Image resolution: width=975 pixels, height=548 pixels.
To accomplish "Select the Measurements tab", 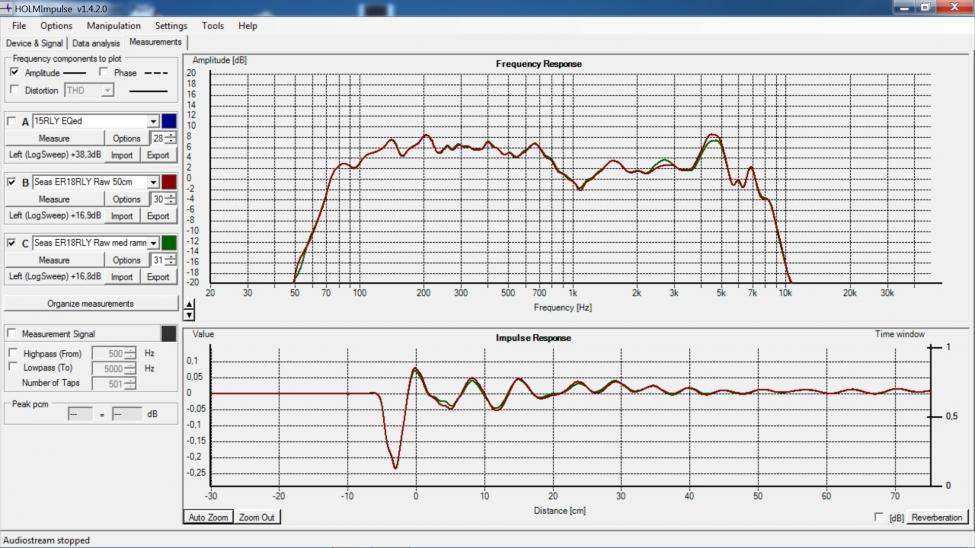I will click(x=155, y=42).
